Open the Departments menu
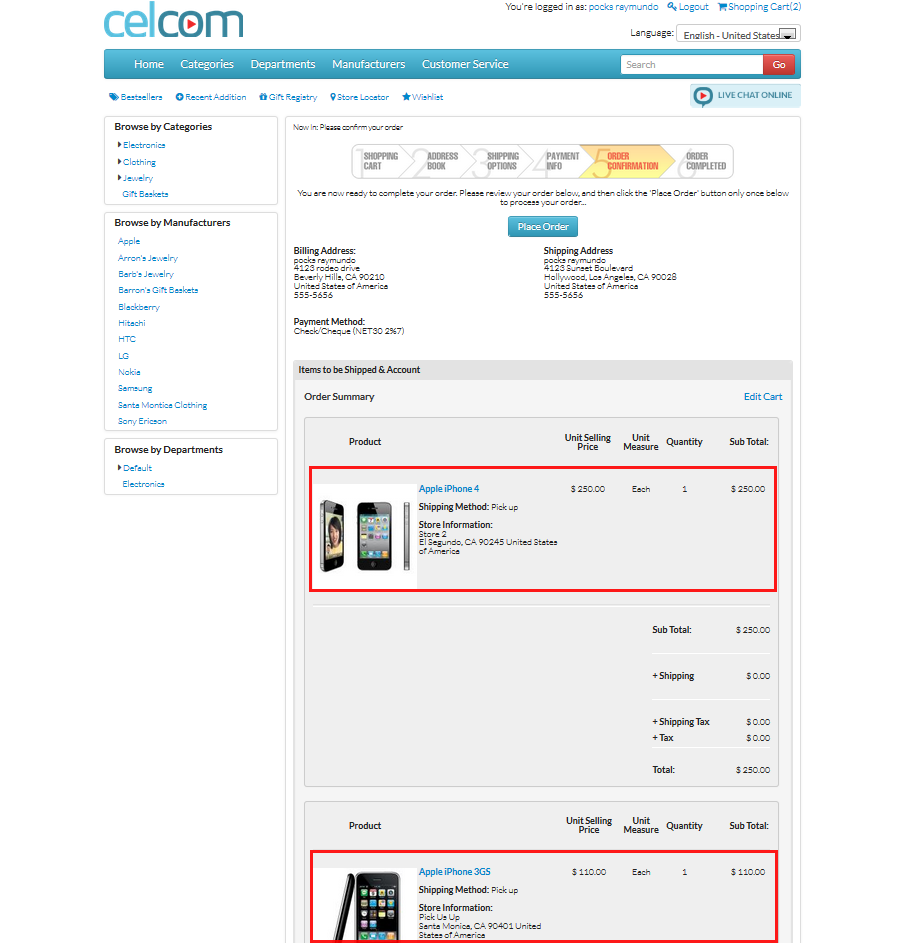 pyautogui.click(x=283, y=64)
